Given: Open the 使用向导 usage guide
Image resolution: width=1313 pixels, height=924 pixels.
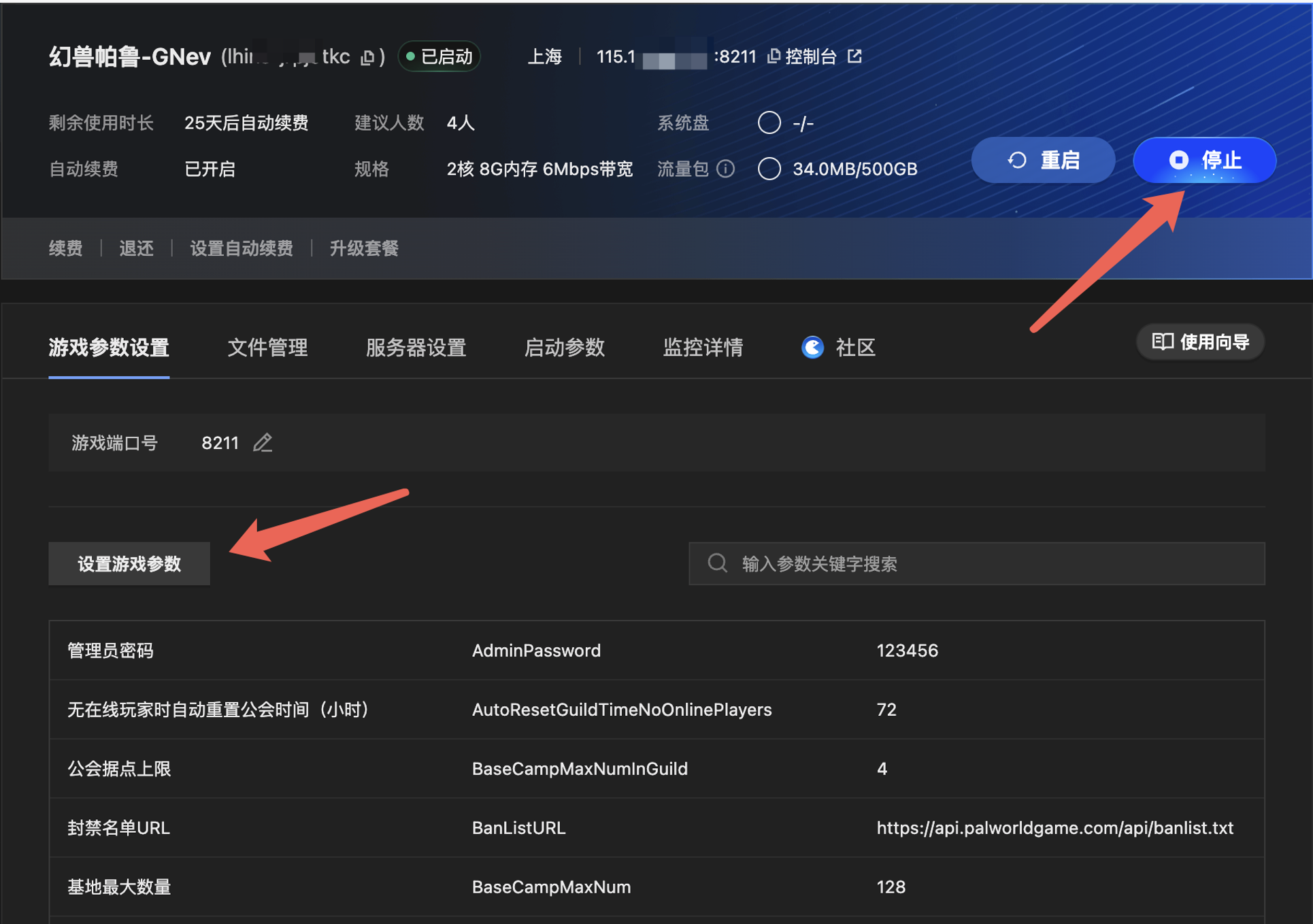Looking at the screenshot, I should pyautogui.click(x=1200, y=342).
